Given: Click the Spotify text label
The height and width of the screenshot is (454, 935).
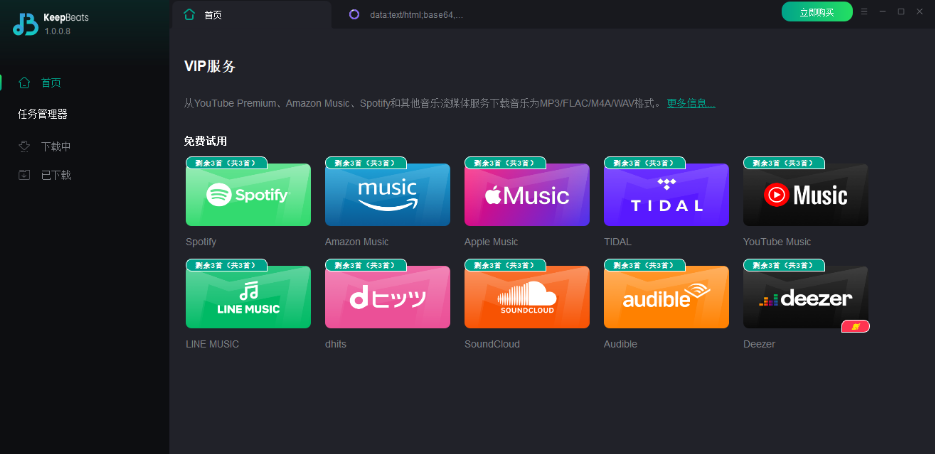Looking at the screenshot, I should [201, 242].
